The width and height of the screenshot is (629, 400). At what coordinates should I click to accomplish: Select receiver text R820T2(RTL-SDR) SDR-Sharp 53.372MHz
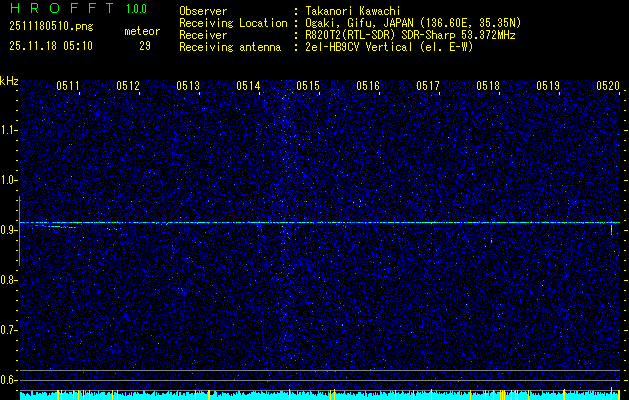click(410, 35)
